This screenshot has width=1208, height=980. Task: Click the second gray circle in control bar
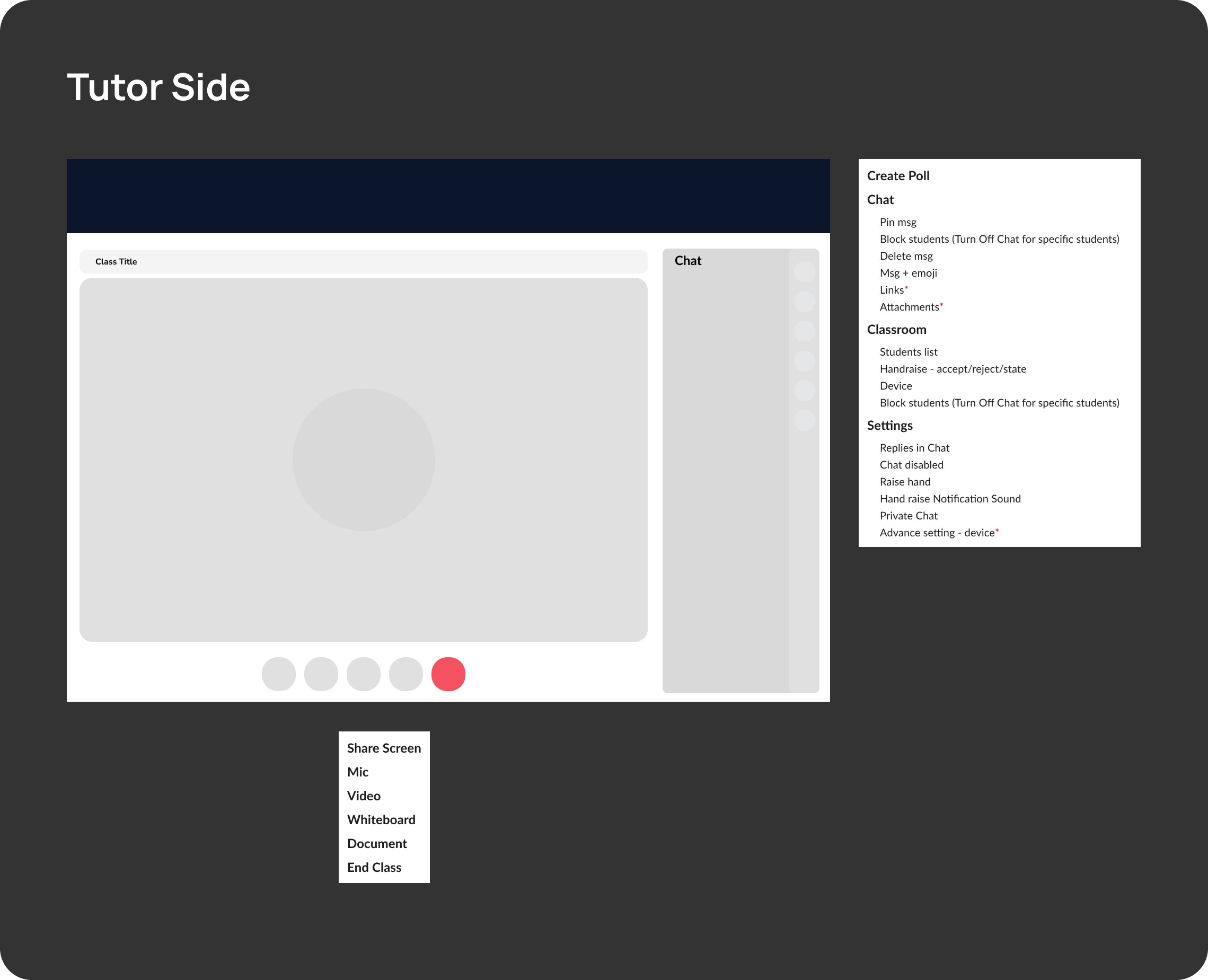pos(321,674)
